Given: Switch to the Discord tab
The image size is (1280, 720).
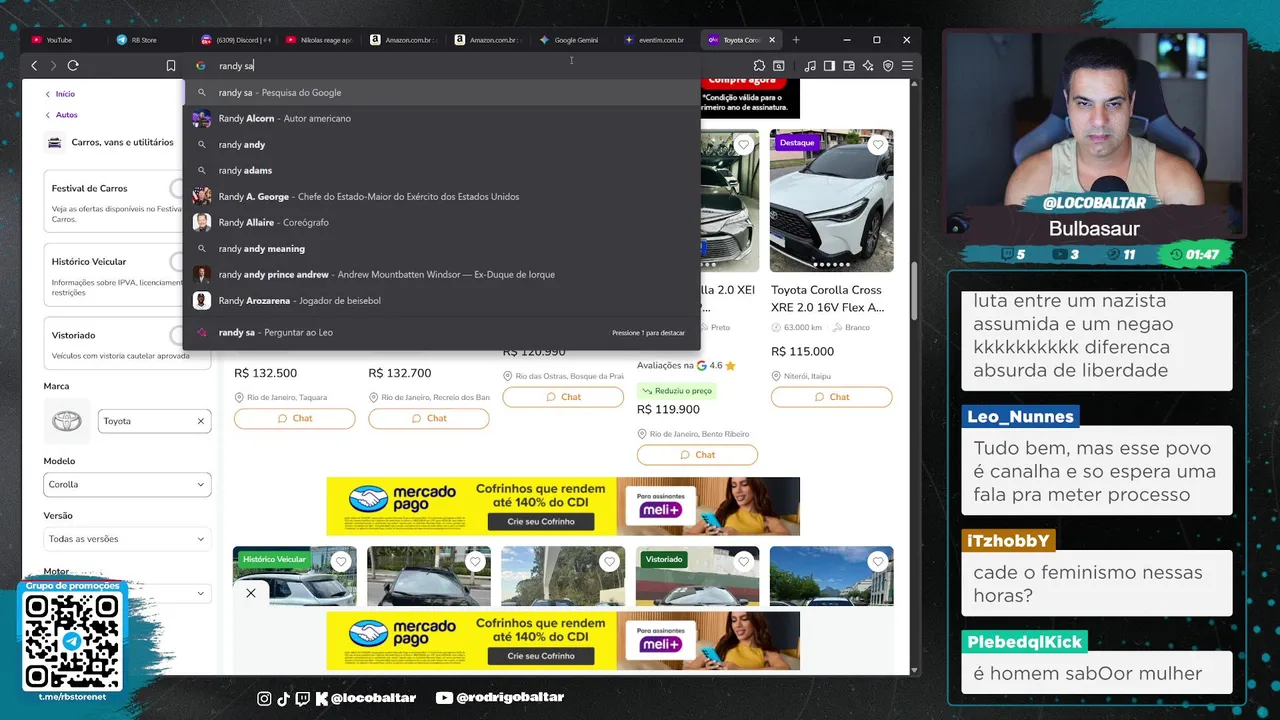Looking at the screenshot, I should 234,40.
